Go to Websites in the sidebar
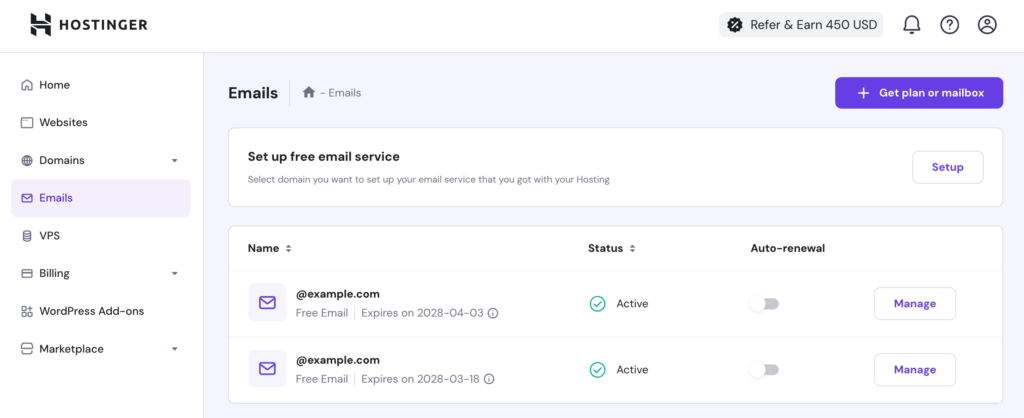Image resolution: width=1024 pixels, height=418 pixels. pos(63,122)
